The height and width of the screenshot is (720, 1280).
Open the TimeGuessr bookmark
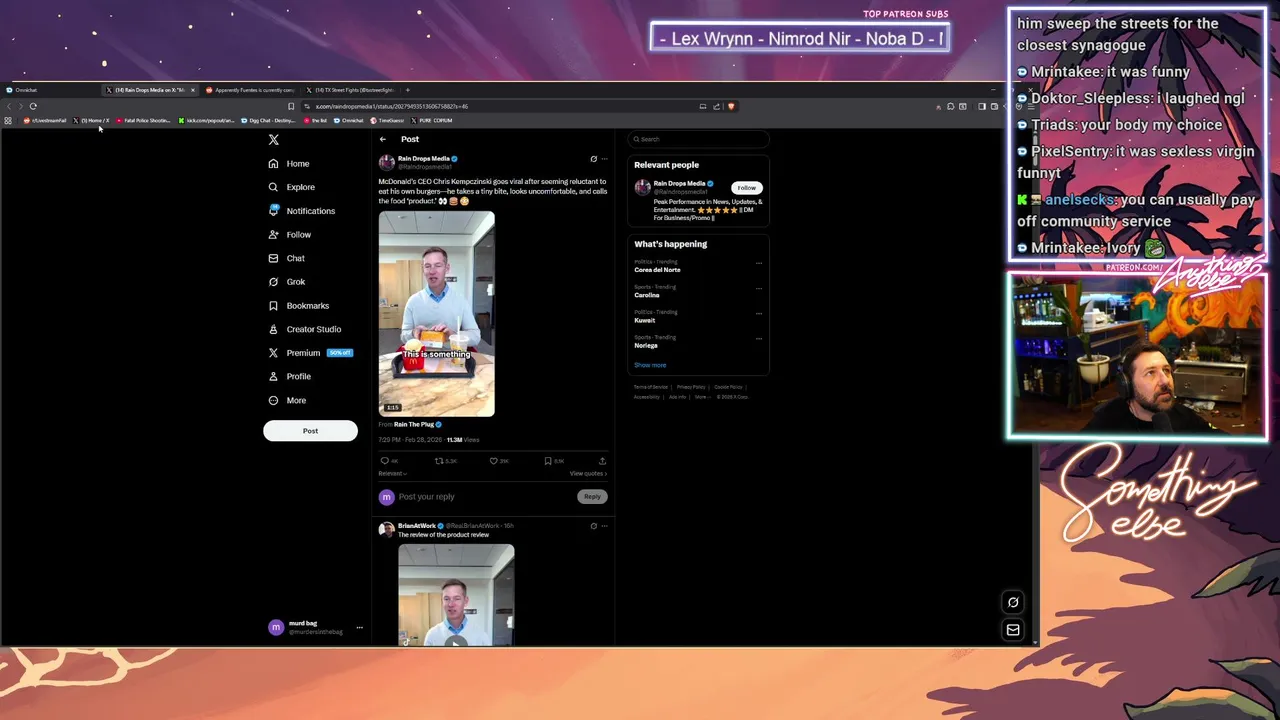click(x=388, y=121)
